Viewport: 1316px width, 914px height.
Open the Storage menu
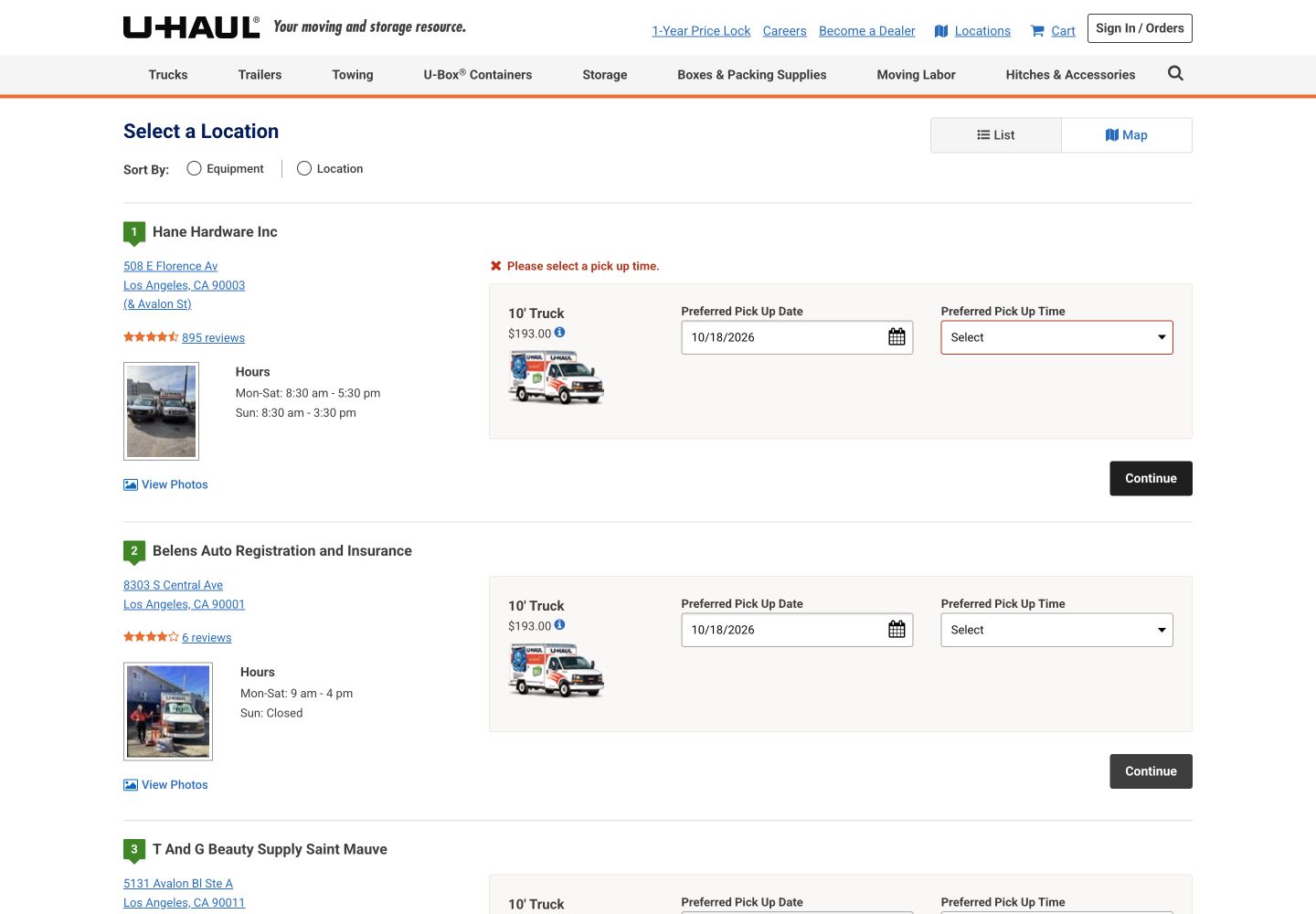point(605,75)
